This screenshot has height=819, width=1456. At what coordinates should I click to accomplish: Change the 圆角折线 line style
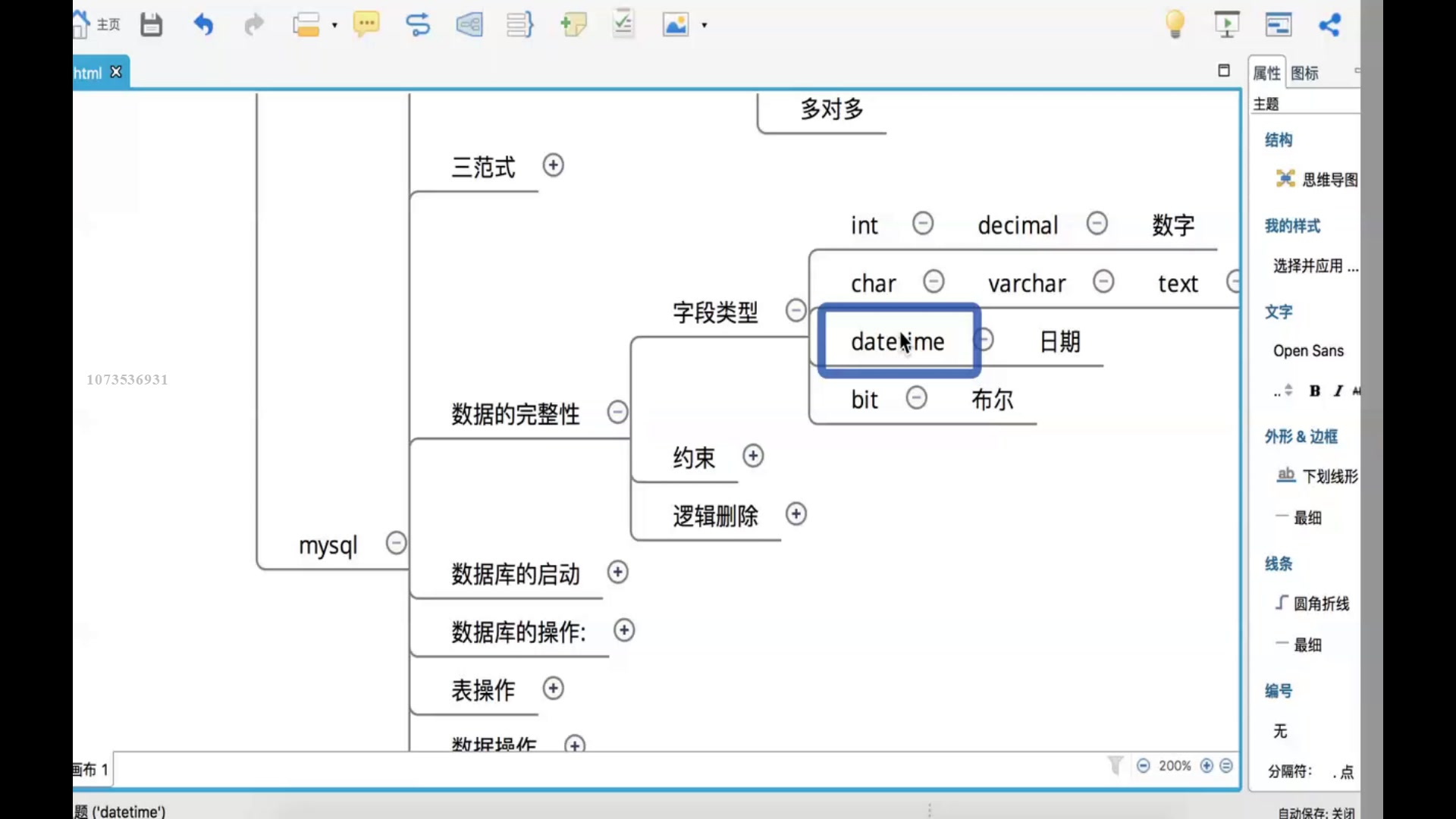click(x=1313, y=604)
